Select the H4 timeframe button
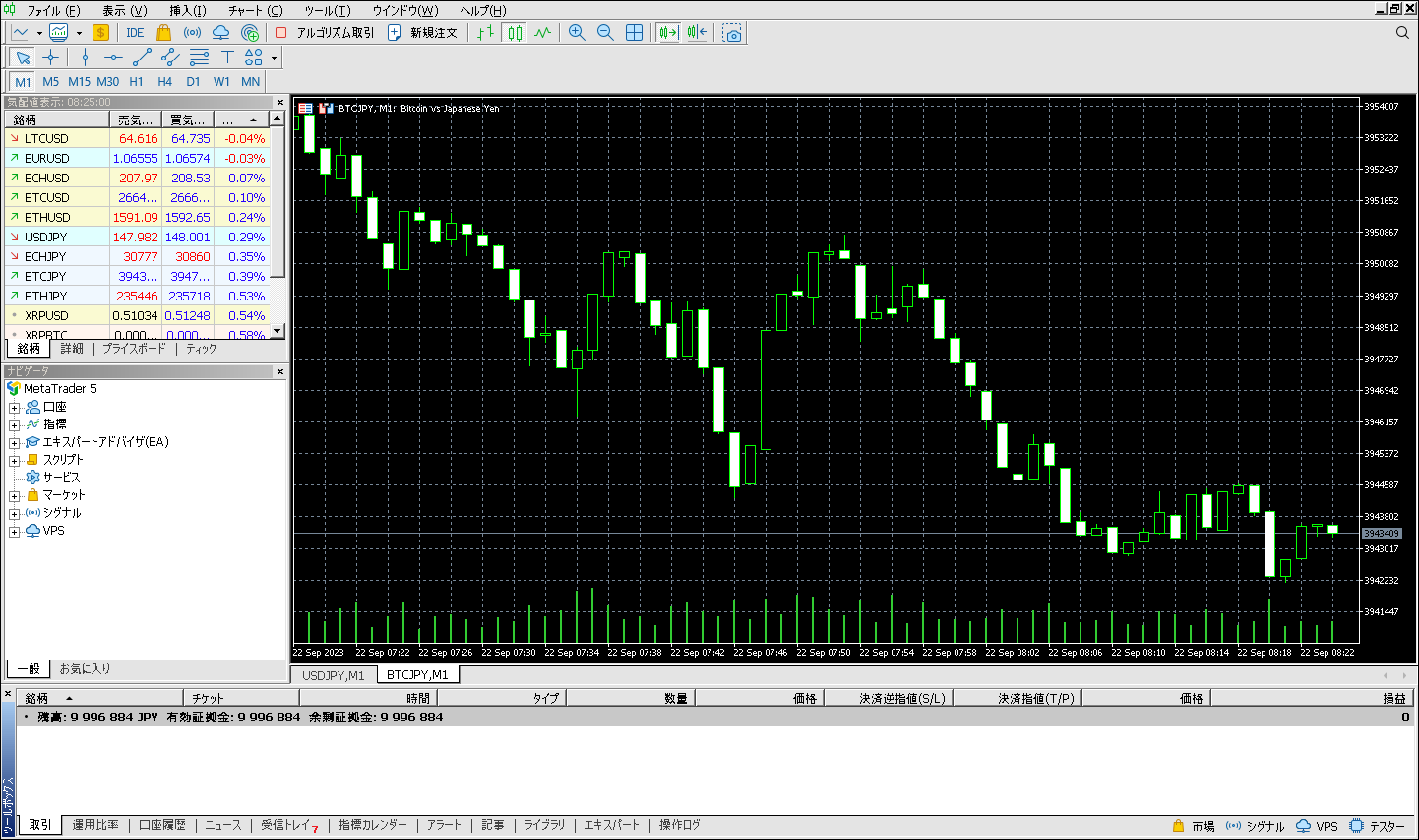Screen dimensions: 1419x840 164,82
